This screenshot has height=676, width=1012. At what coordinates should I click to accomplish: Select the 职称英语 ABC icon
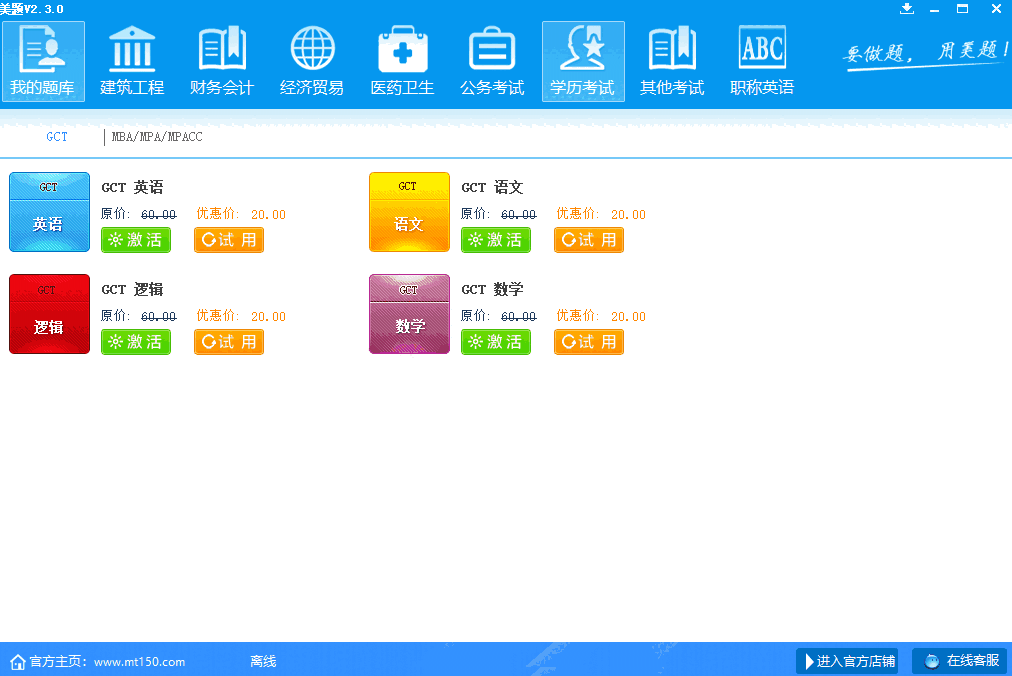tap(762, 61)
